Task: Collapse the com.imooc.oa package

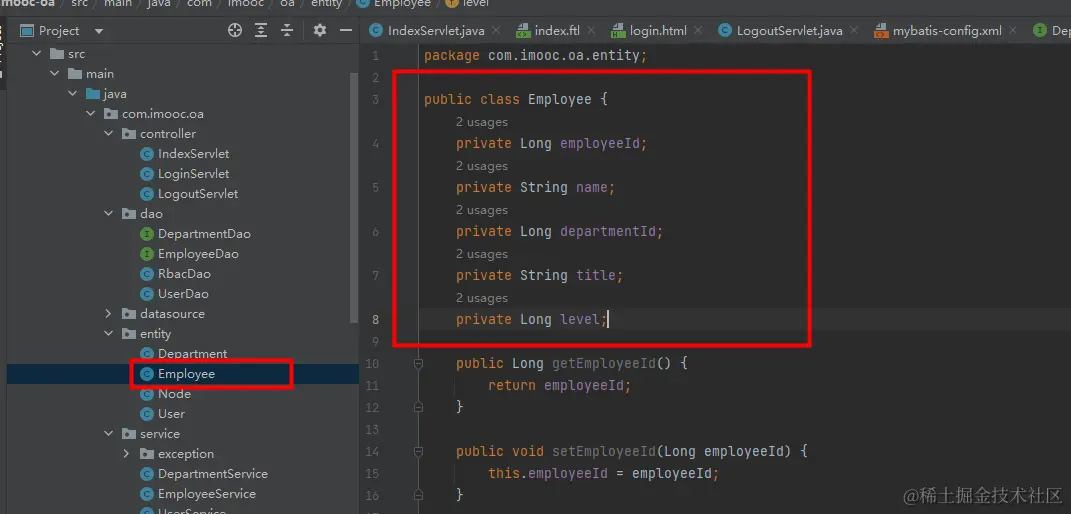Action: coord(90,114)
